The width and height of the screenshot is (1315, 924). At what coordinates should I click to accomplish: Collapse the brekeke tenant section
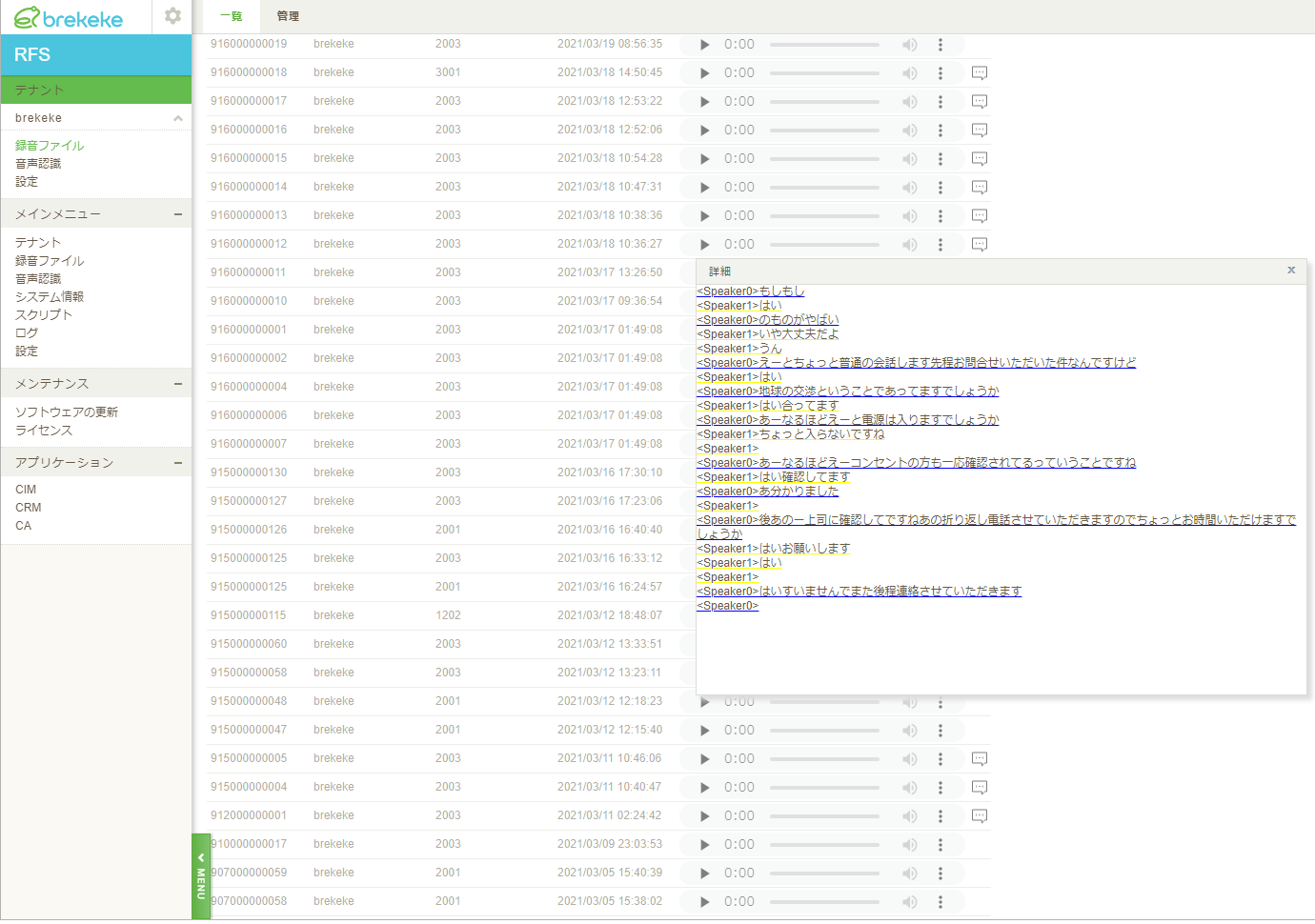tap(177, 118)
